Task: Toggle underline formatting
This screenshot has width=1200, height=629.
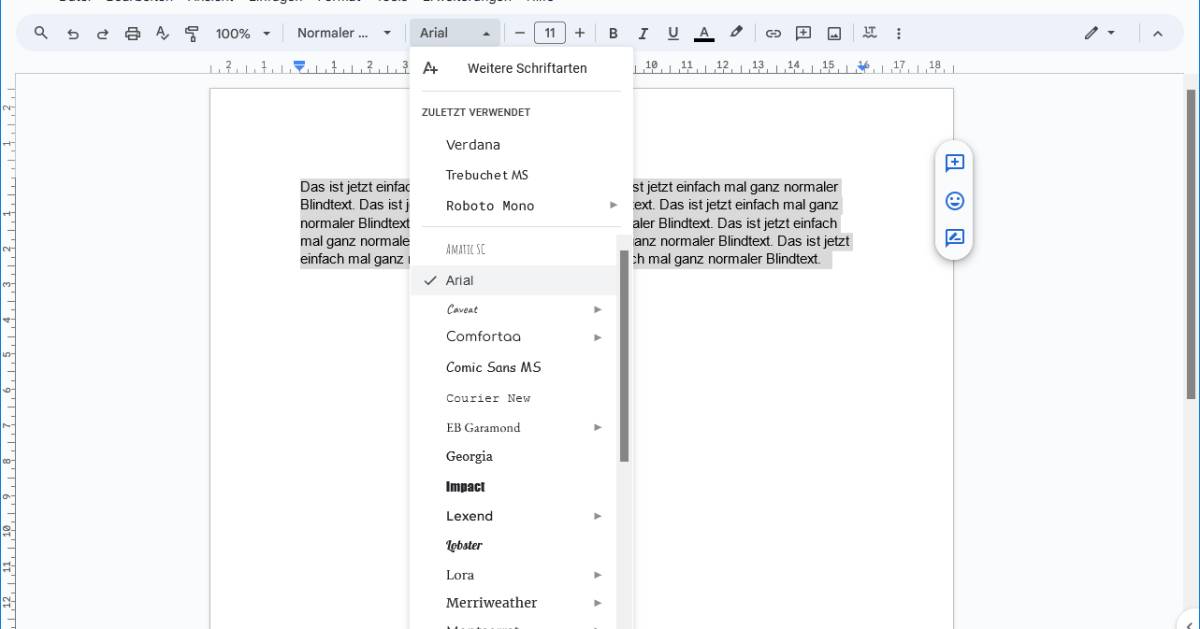Action: coord(673,32)
